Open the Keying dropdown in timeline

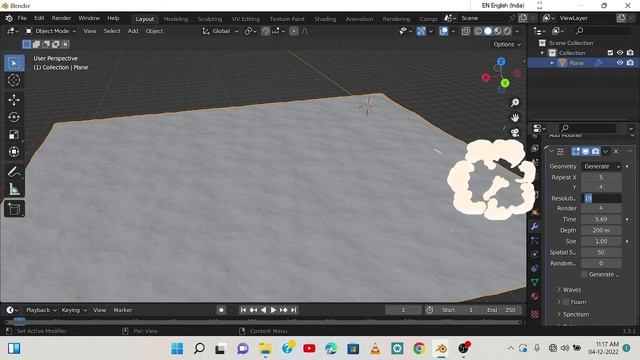(74, 310)
